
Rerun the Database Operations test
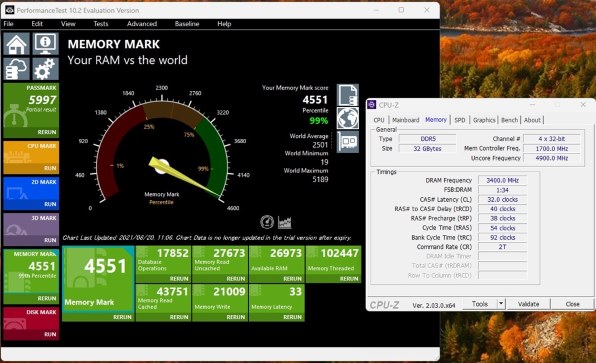click(179, 279)
